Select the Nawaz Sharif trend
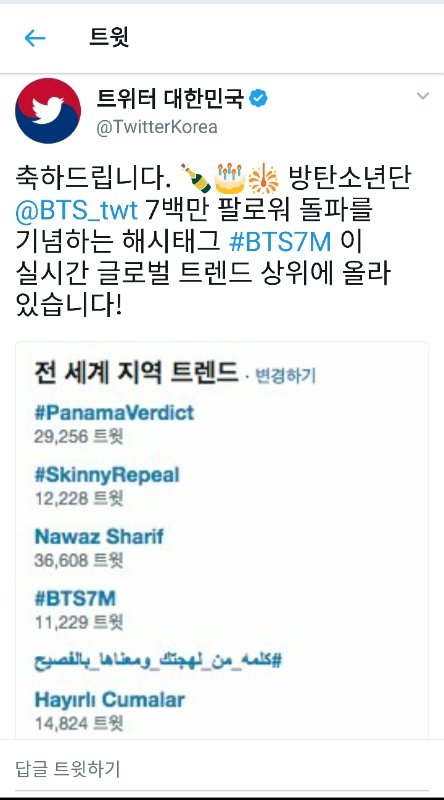 (99, 536)
